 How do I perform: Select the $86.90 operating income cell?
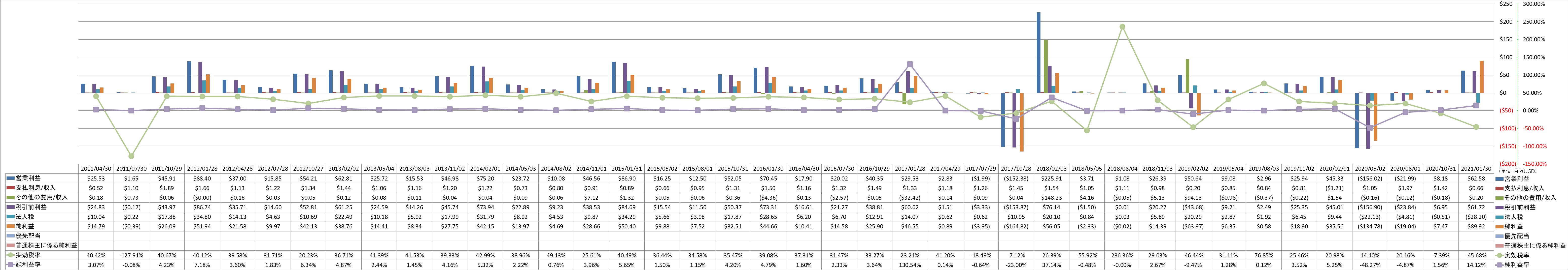(x=627, y=178)
